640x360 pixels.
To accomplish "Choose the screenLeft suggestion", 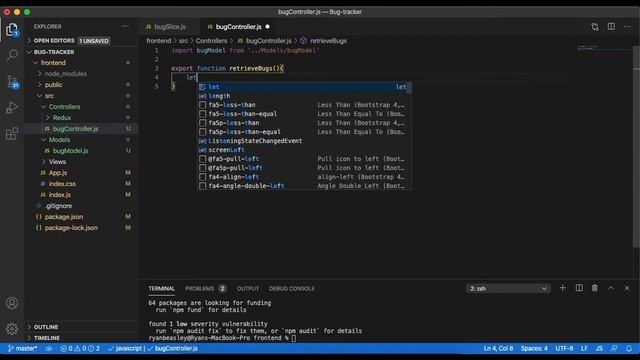I will pyautogui.click(x=304, y=150).
